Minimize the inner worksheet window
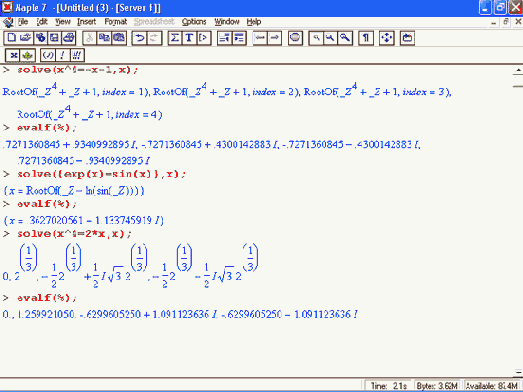This screenshot has width=523, height=392. 494,22
